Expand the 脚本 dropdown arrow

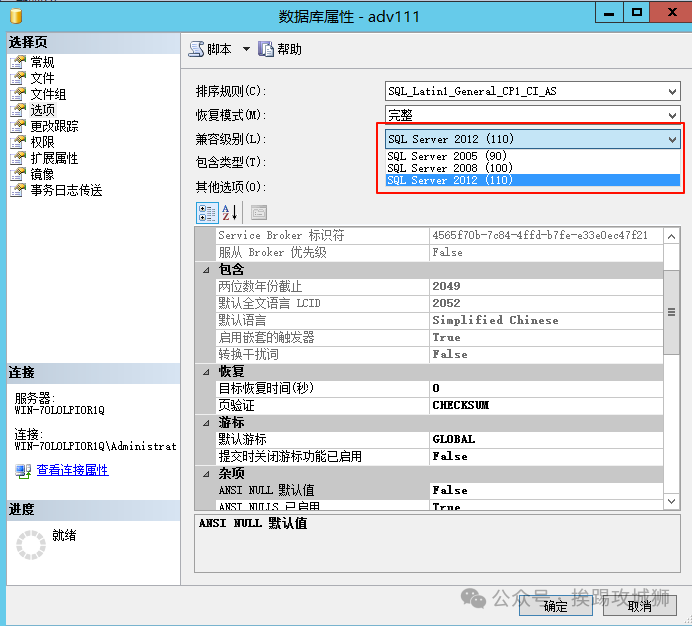pos(246,49)
